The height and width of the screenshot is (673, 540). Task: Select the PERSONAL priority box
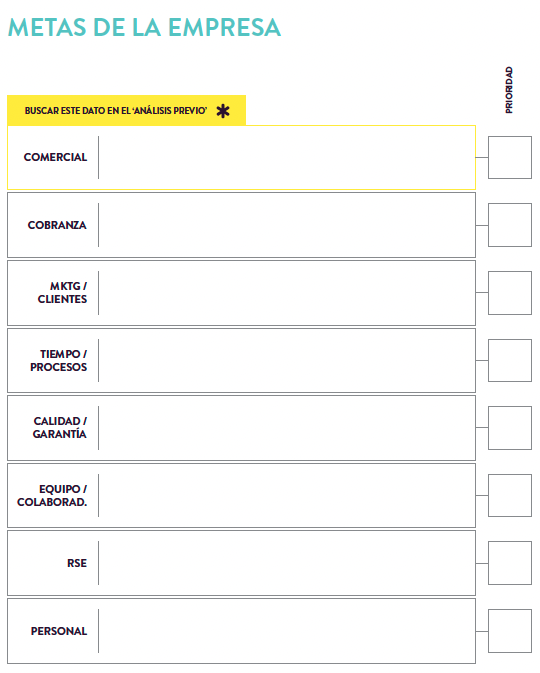[510, 631]
